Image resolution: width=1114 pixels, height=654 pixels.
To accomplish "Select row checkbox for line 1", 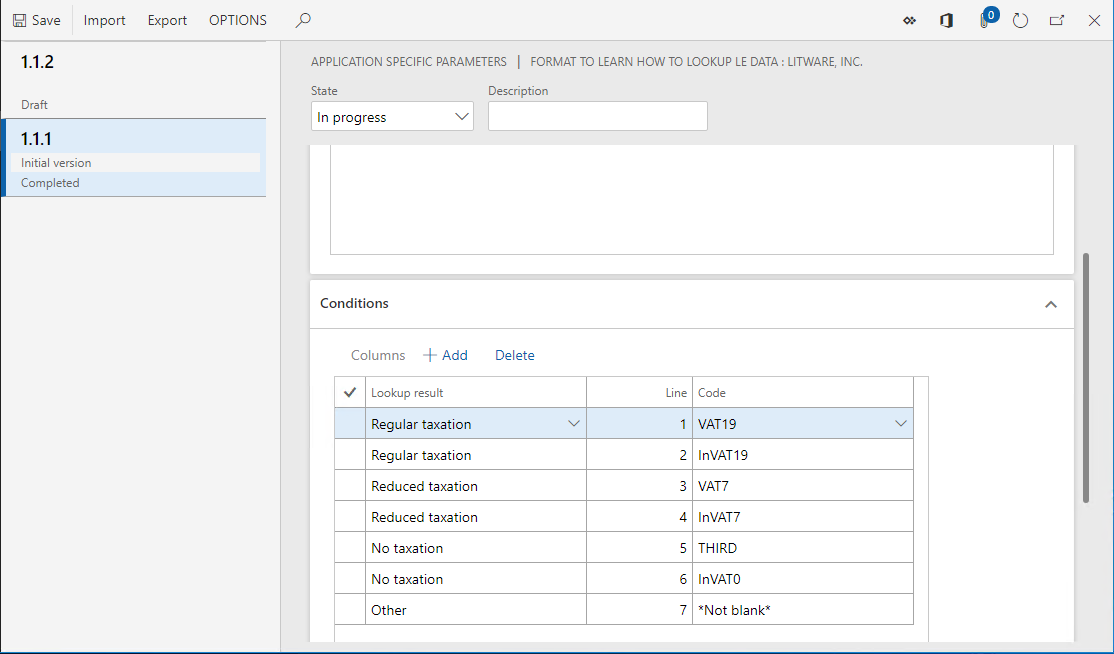I will [x=350, y=424].
